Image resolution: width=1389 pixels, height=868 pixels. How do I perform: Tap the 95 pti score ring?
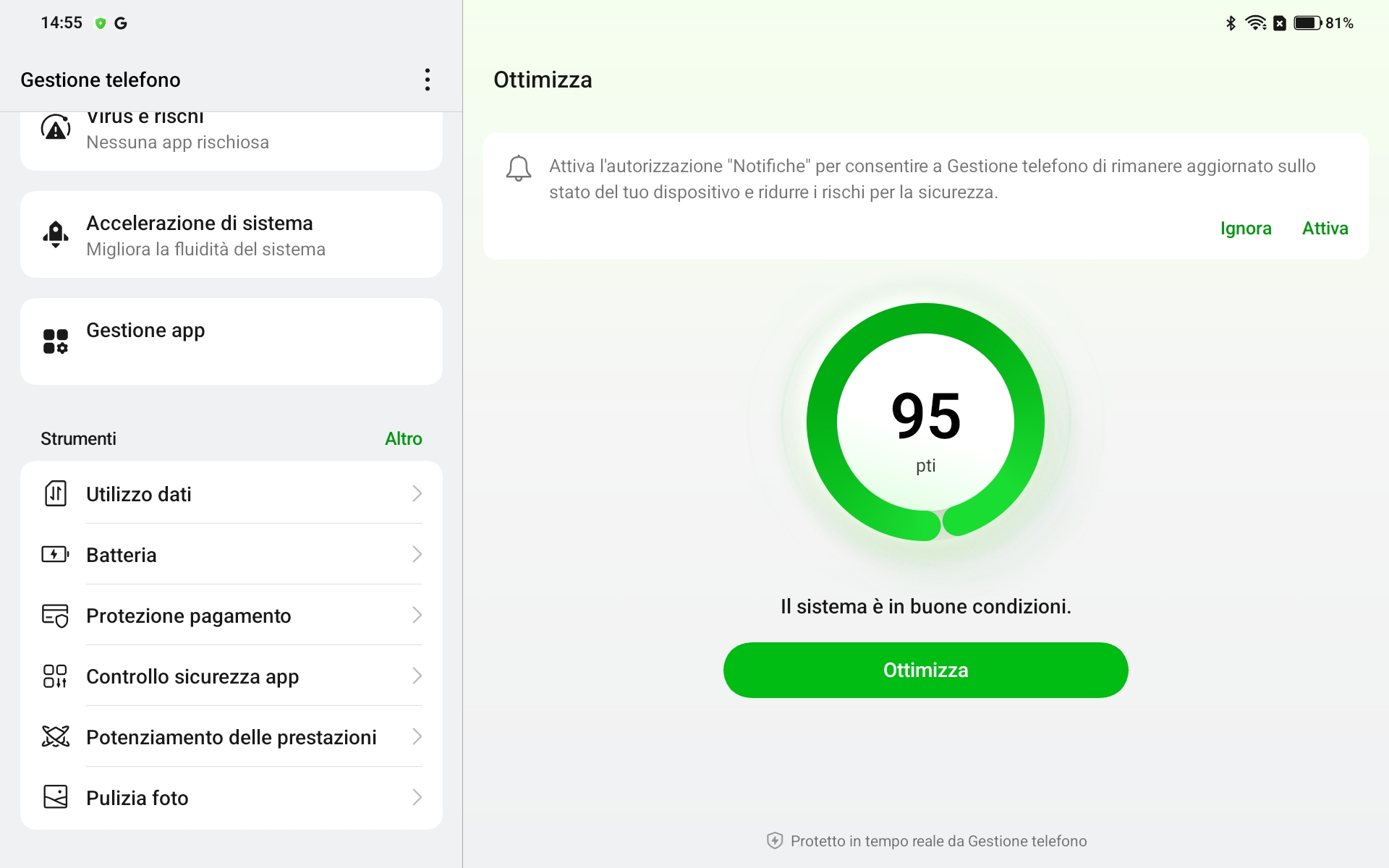pos(925,422)
